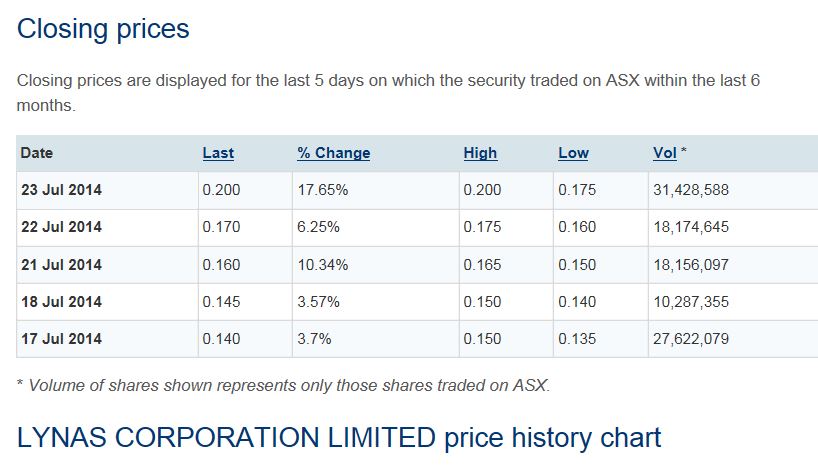818x471 pixels.
Task: Select the 18 Jul 2014 date cell
Action: pos(61,302)
